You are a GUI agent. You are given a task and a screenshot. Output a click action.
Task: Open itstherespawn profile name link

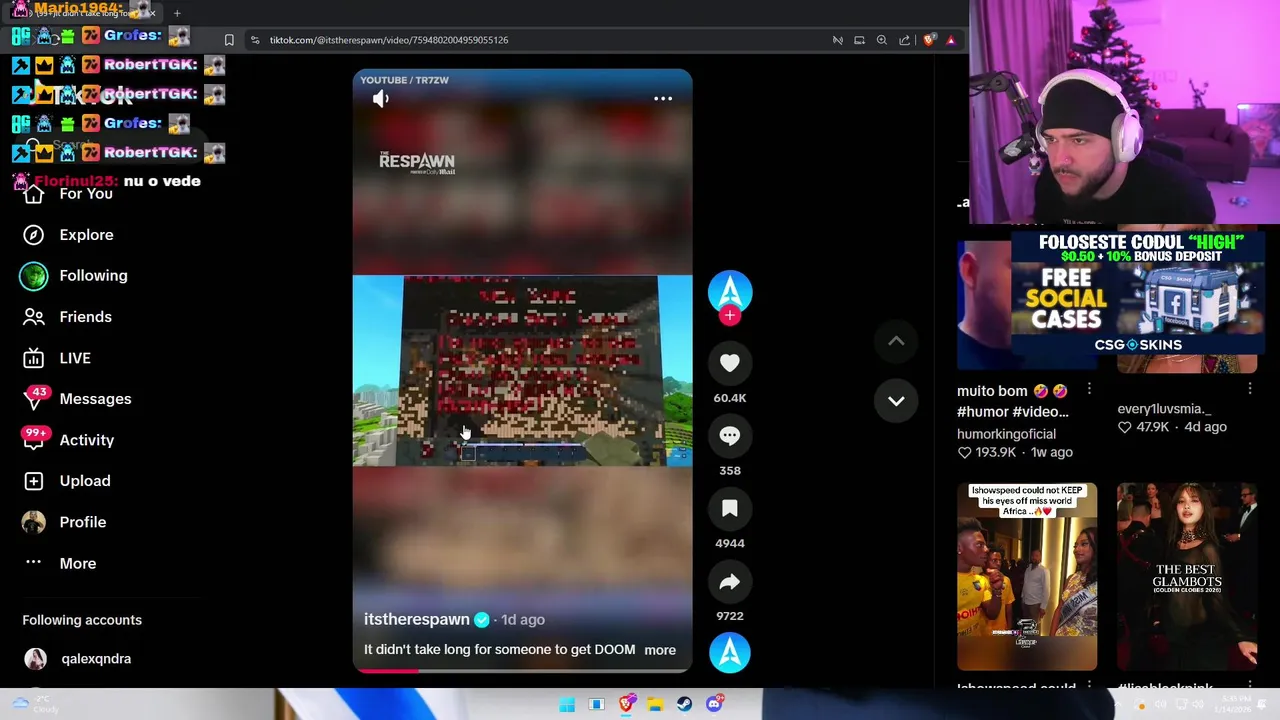click(x=416, y=620)
